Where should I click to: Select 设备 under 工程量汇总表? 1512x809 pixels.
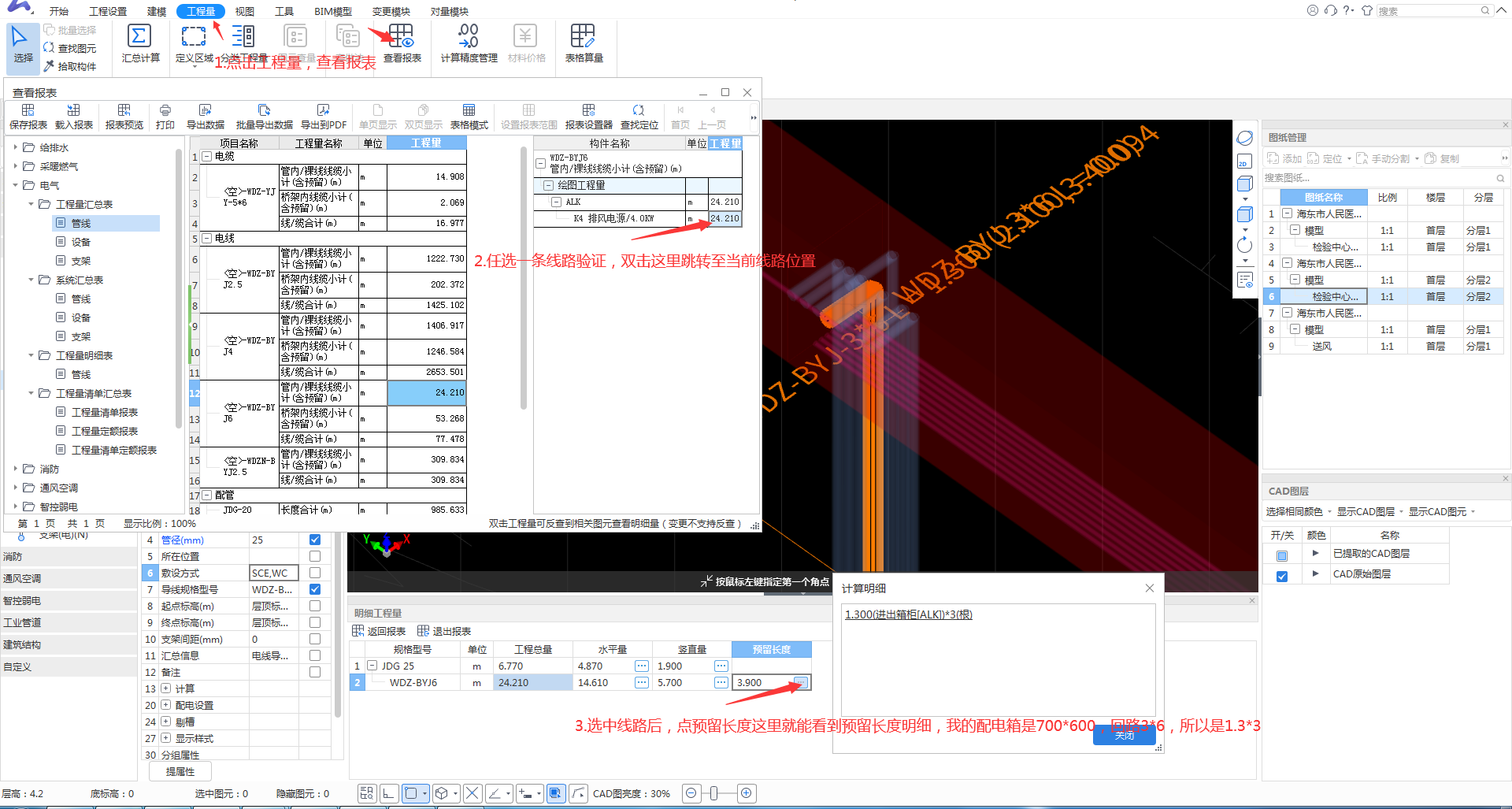click(x=81, y=242)
